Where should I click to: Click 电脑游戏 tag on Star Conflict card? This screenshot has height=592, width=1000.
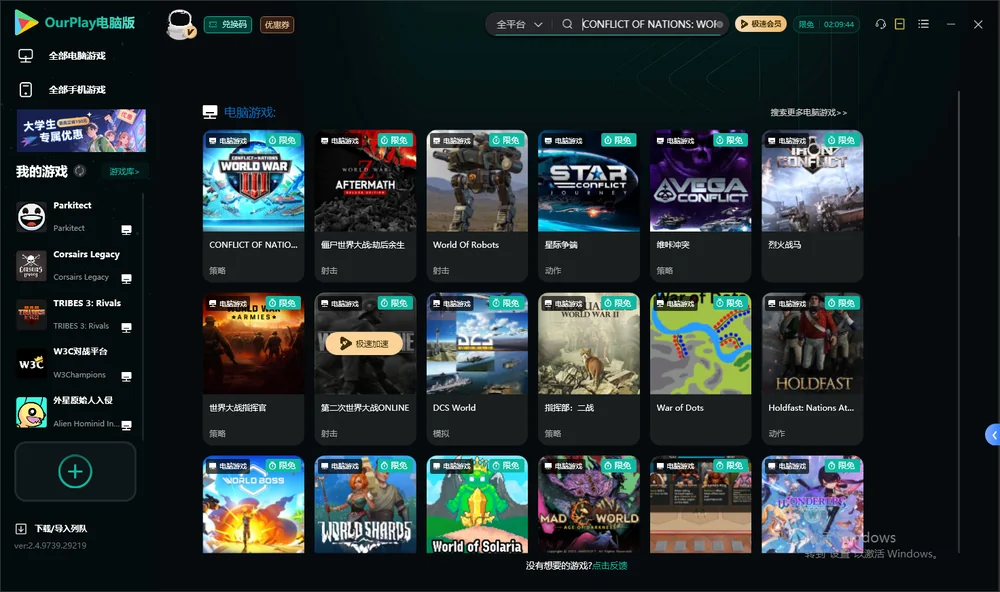564,140
